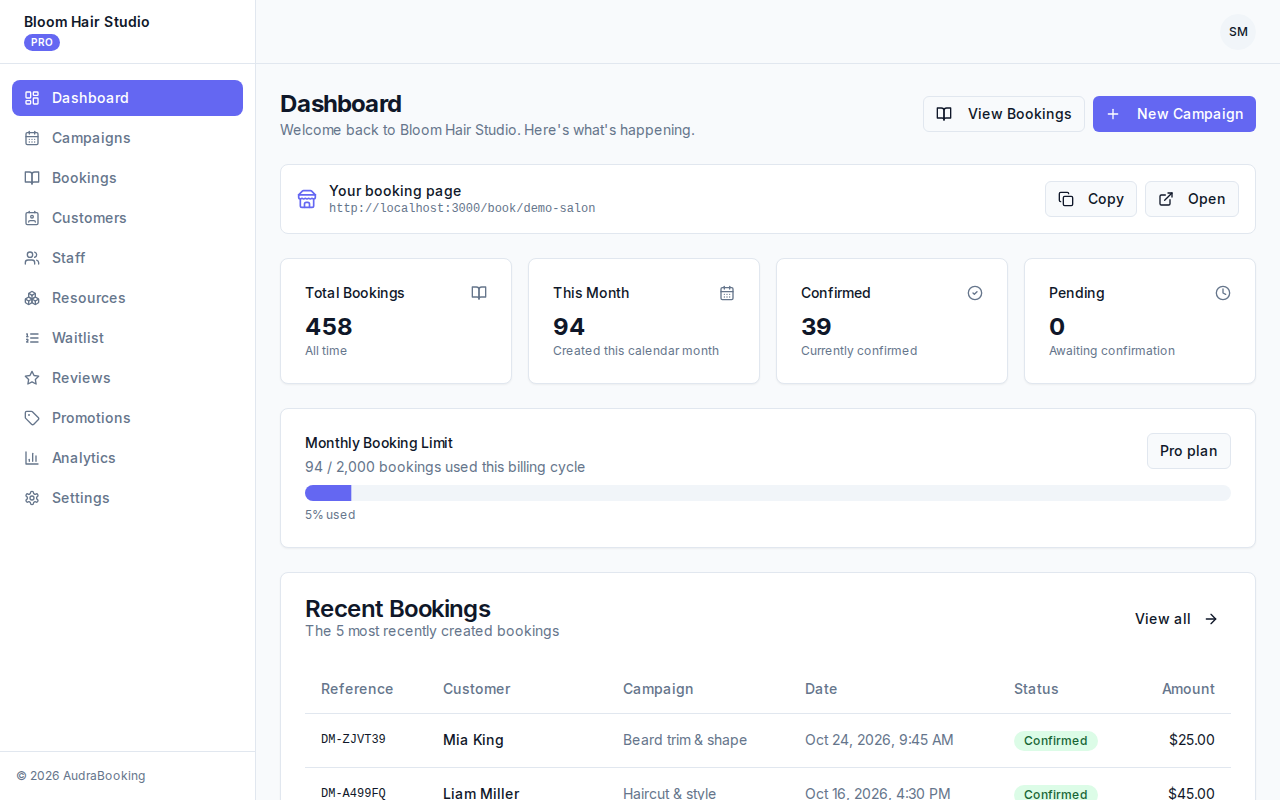
Task: Click the copy icon in Copy button
Action: point(1066,199)
